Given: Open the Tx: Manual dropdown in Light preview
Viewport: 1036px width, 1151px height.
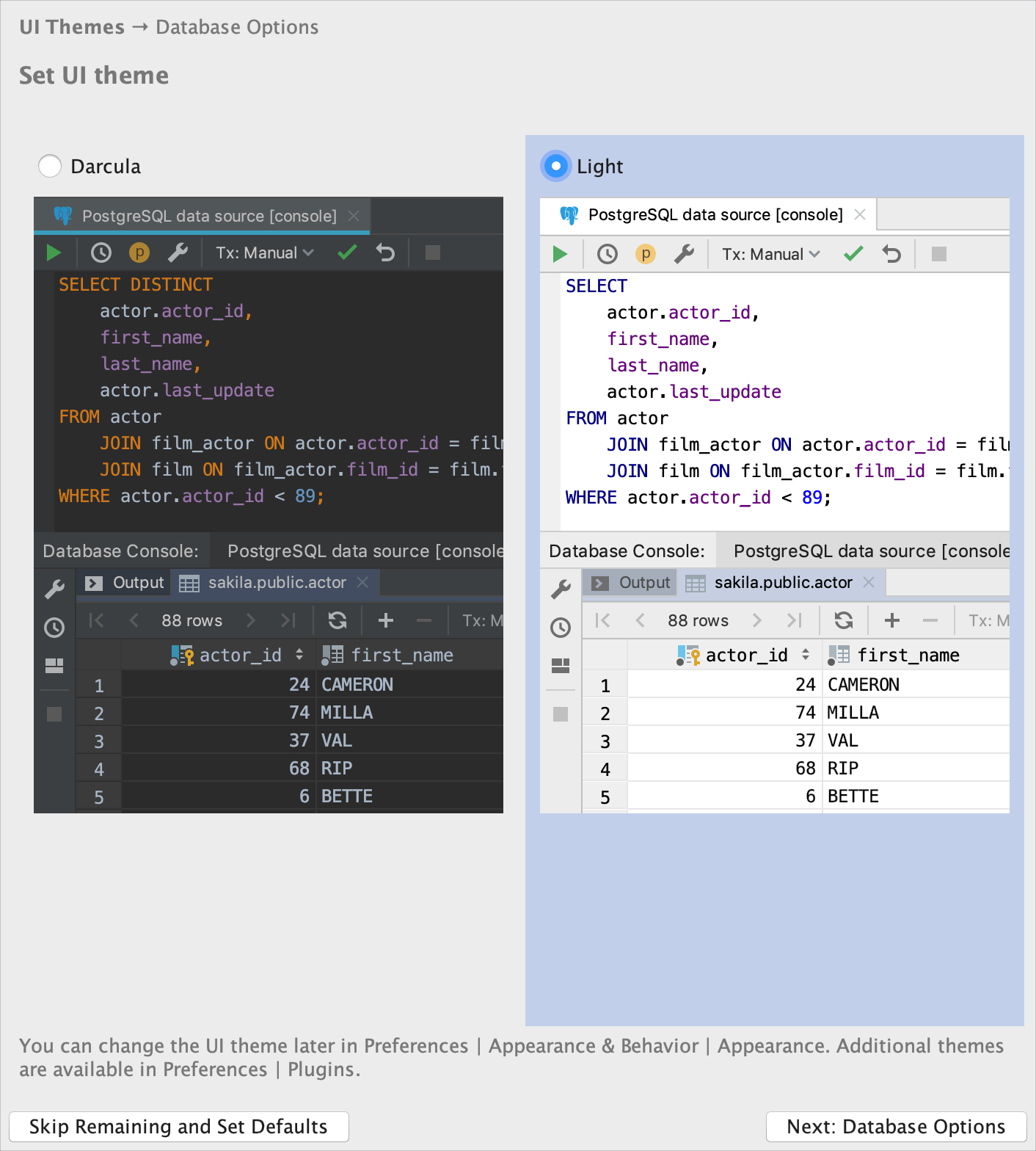Looking at the screenshot, I should [770, 255].
